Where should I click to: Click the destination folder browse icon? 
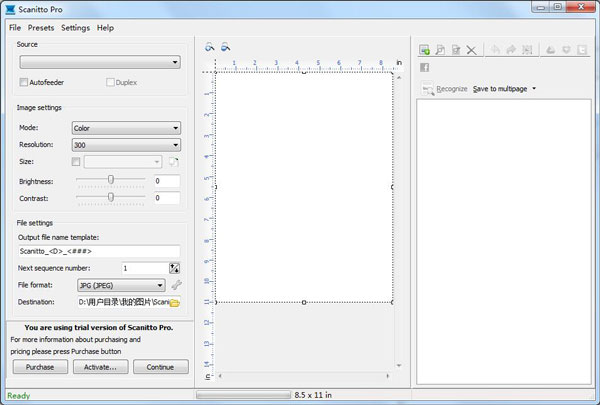(174, 303)
